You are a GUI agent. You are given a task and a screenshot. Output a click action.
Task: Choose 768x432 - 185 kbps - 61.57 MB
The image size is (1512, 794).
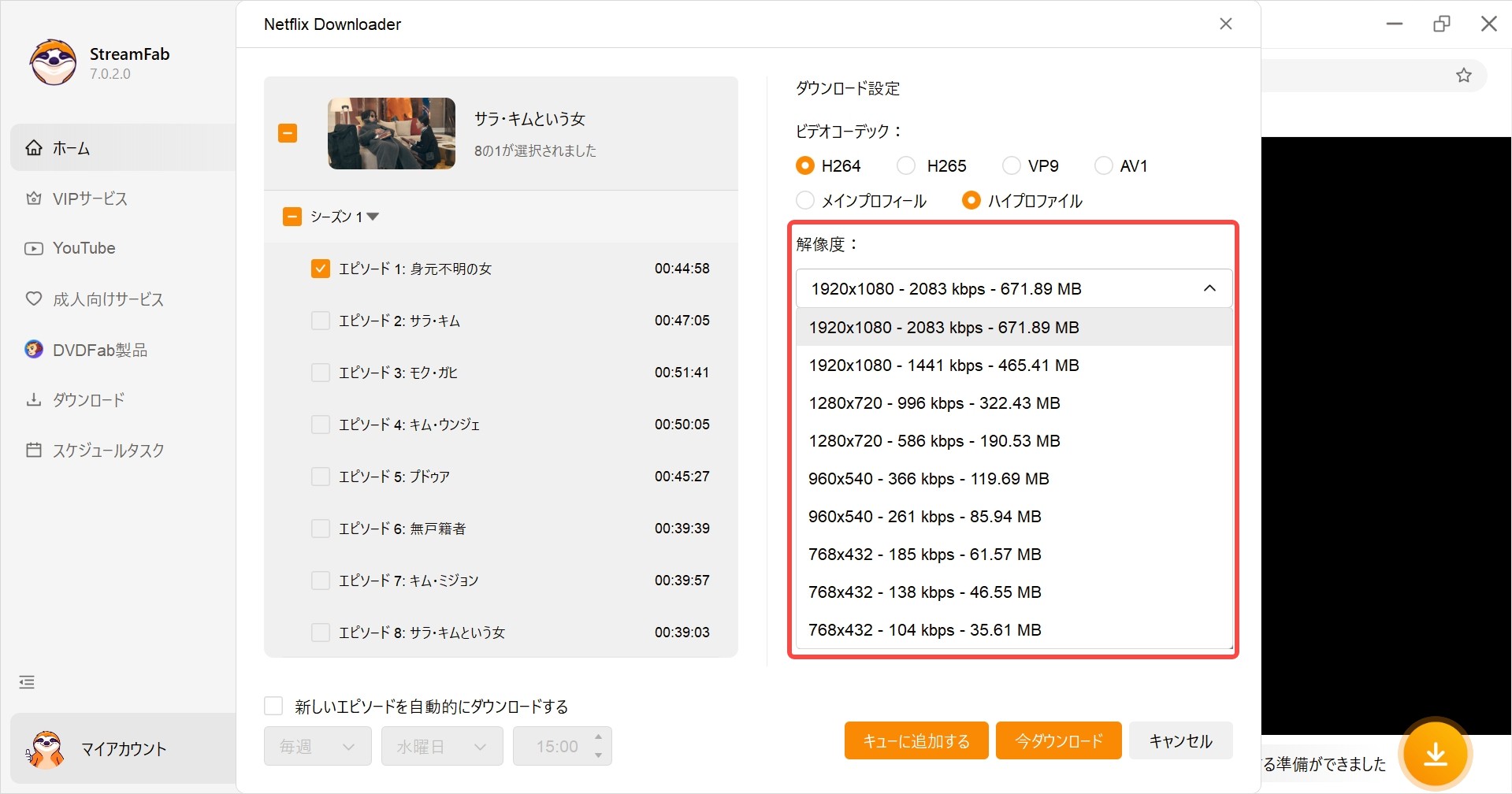(x=1014, y=554)
